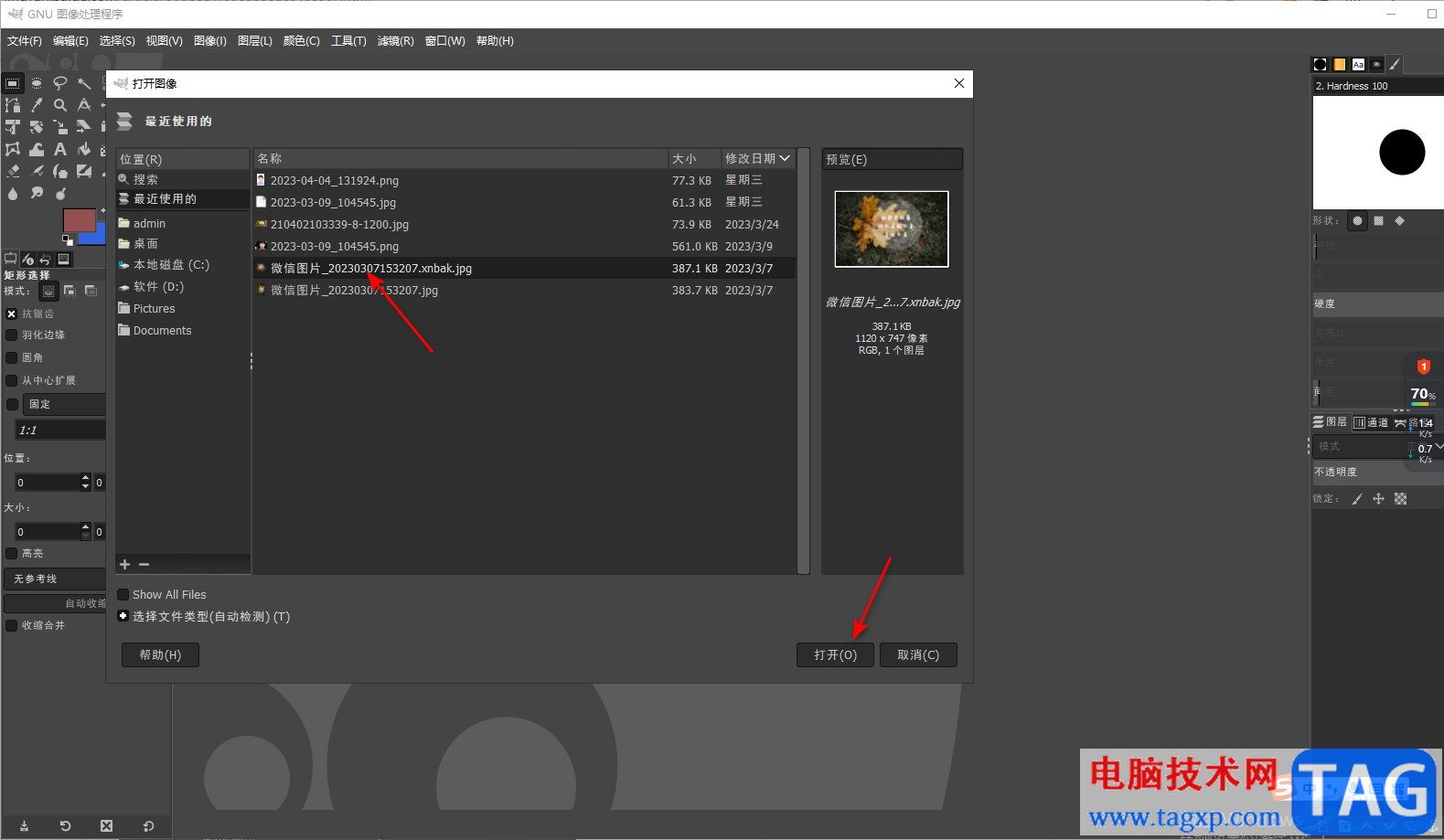Click the 1:1 aspect ratio input field

(60, 430)
